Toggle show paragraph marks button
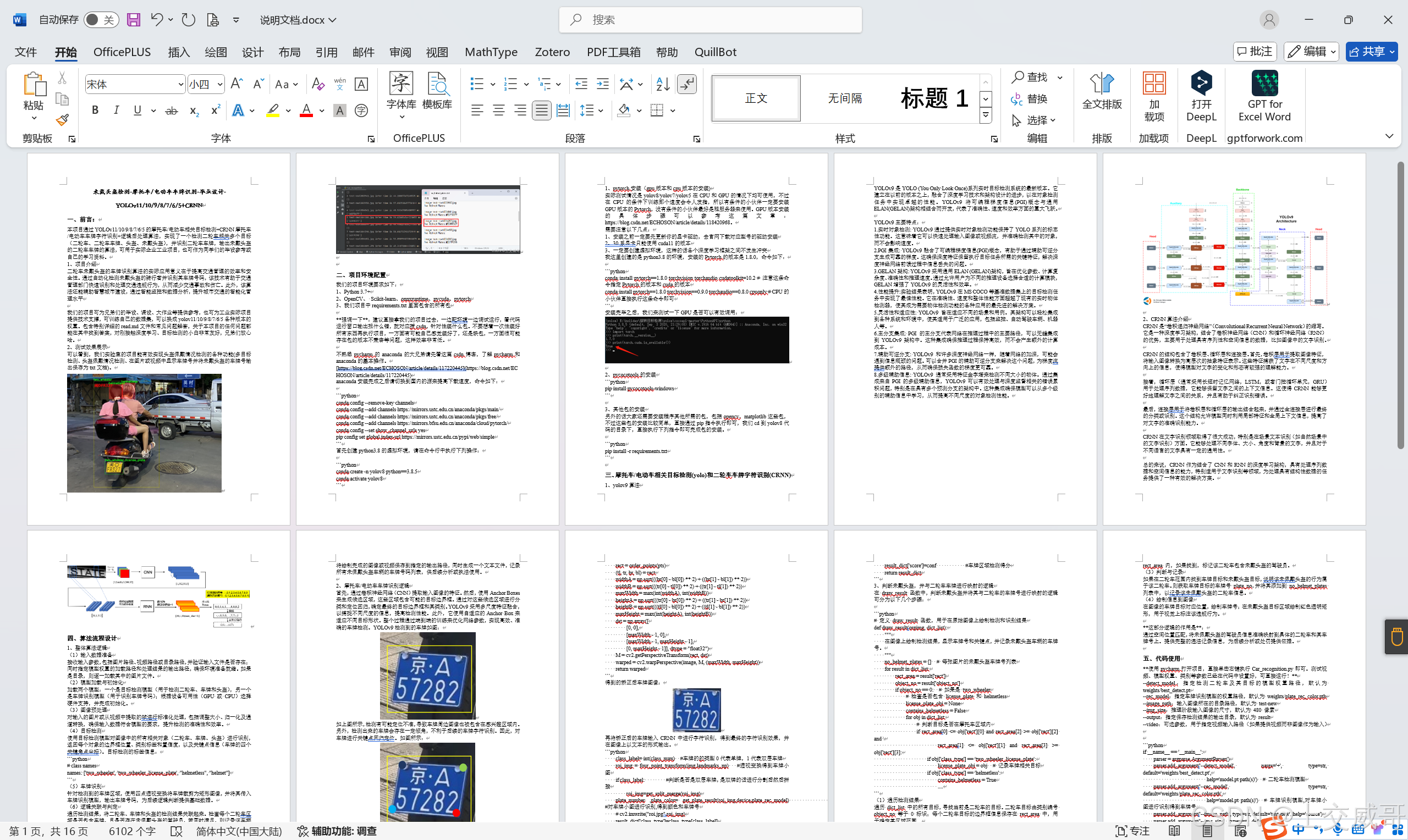Screen dimensions: 1408x840 [x=687, y=84]
